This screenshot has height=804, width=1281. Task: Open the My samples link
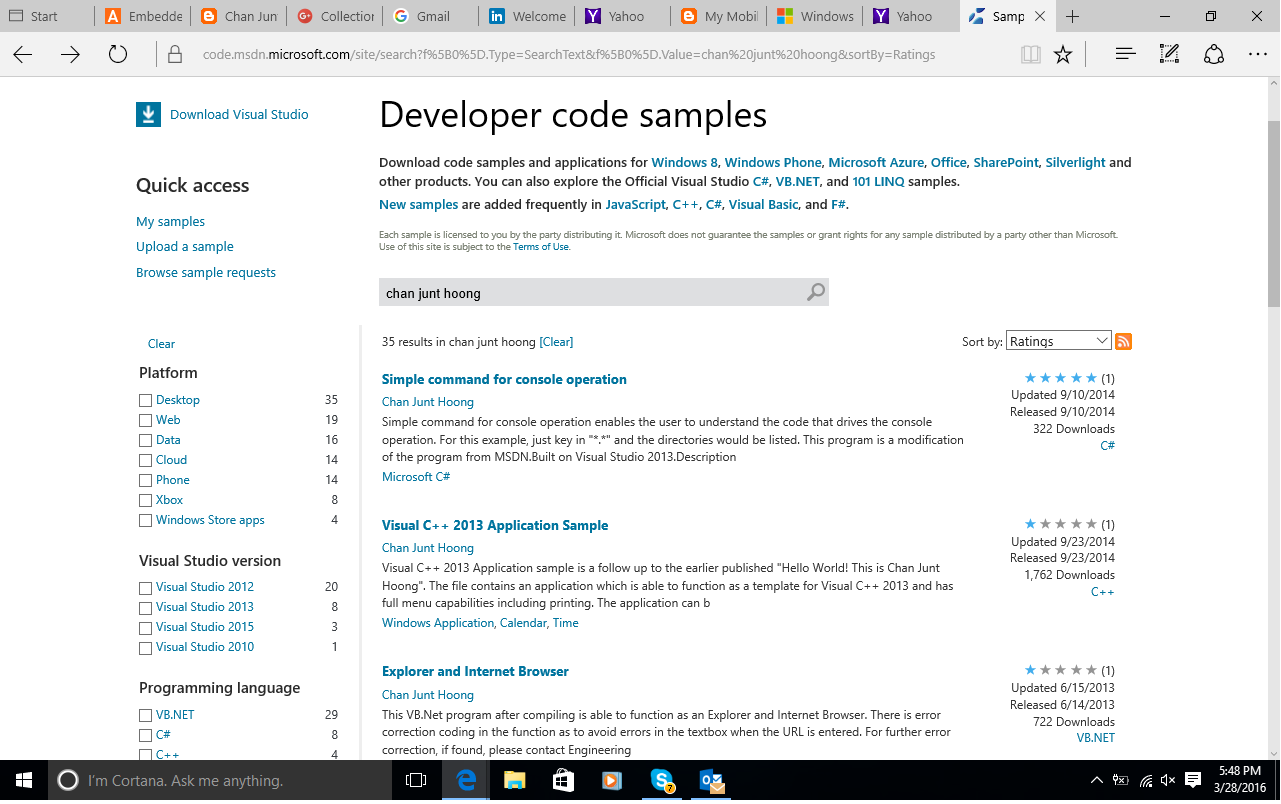(170, 221)
